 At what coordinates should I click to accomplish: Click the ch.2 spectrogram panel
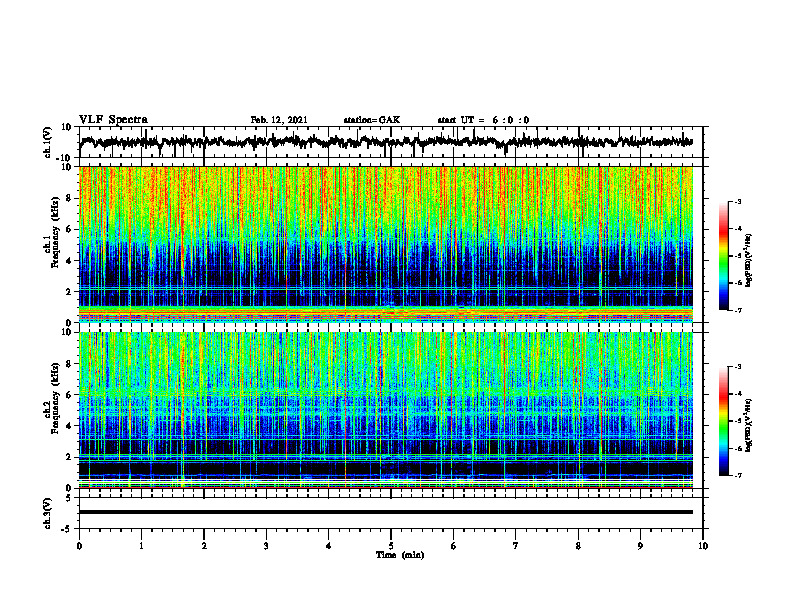tap(386, 410)
